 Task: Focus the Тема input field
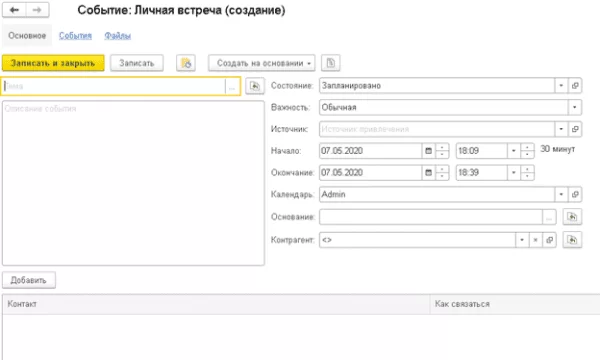(114, 86)
